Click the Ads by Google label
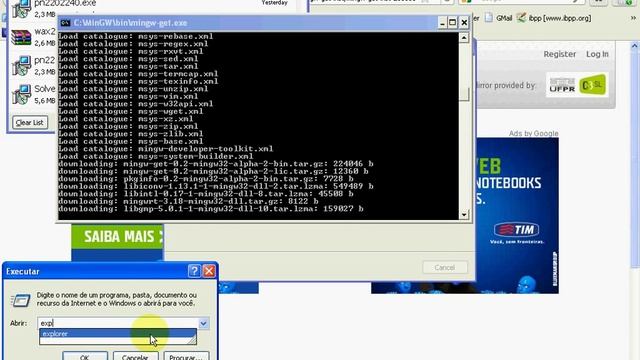640x360 pixels. coord(533,133)
